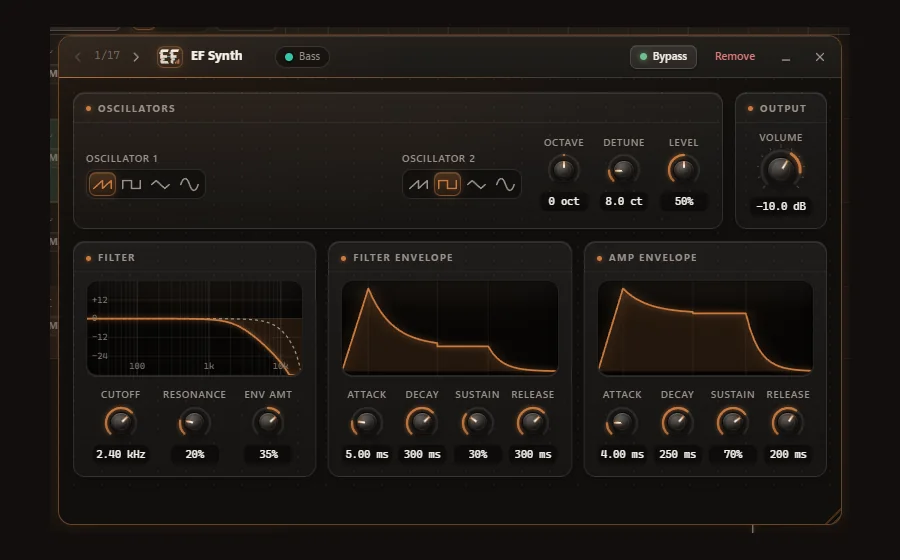
Task: Click the output Volume knob
Action: [781, 169]
